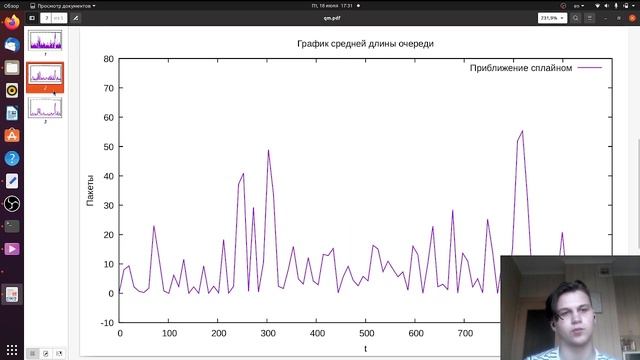Close the document viewer window
640x360 pixels.
pos(632,18)
